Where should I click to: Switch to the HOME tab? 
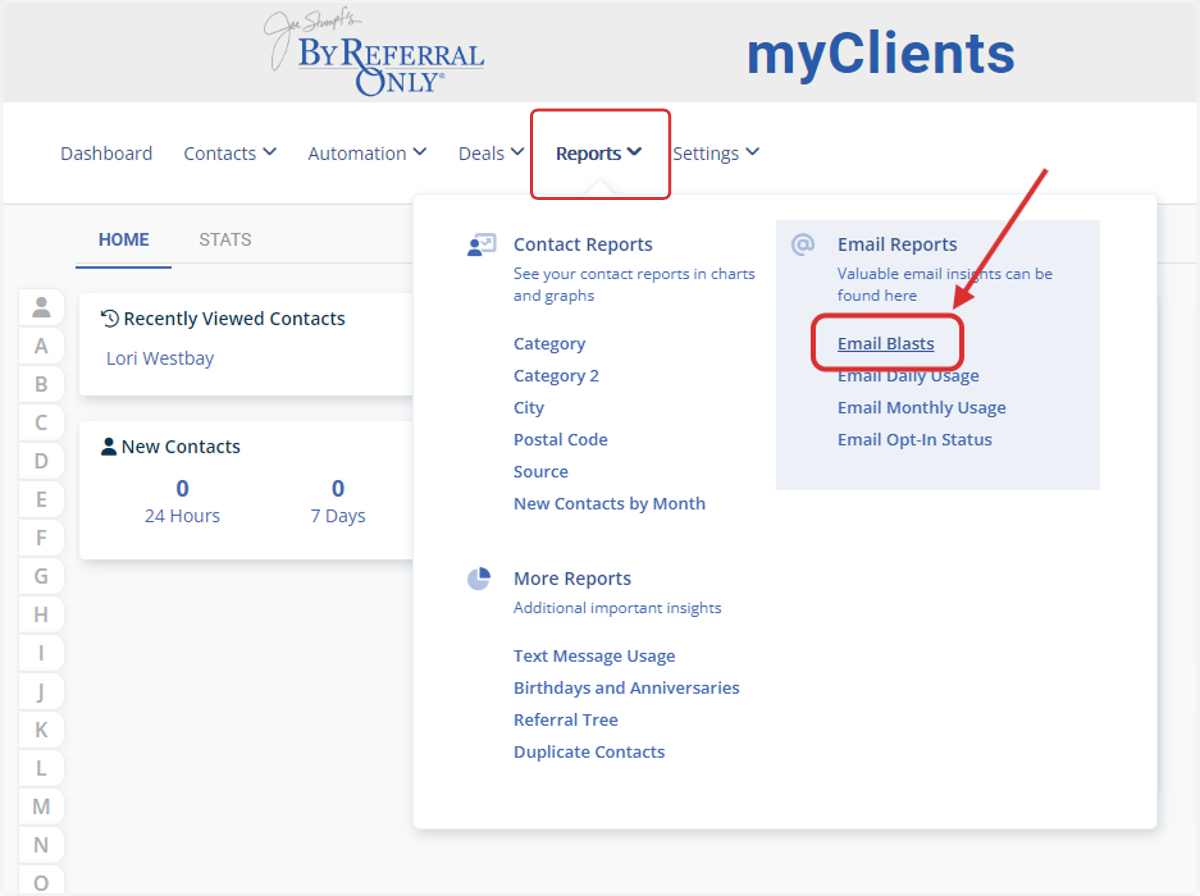click(124, 240)
